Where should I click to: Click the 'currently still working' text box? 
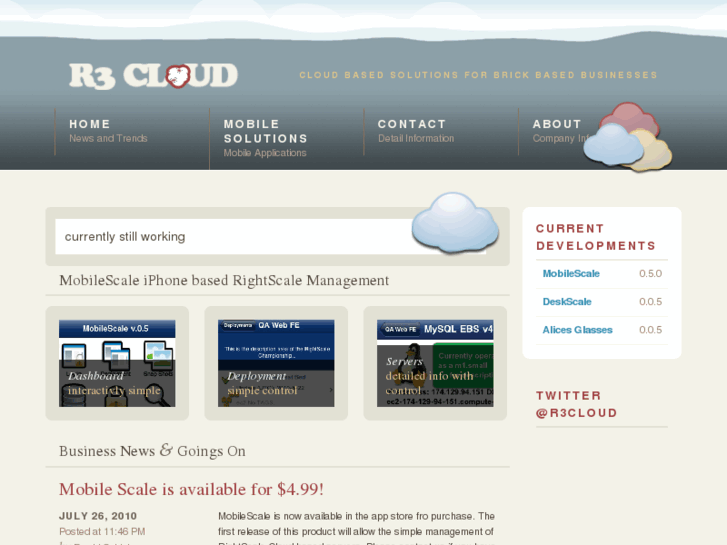[x=270, y=237]
